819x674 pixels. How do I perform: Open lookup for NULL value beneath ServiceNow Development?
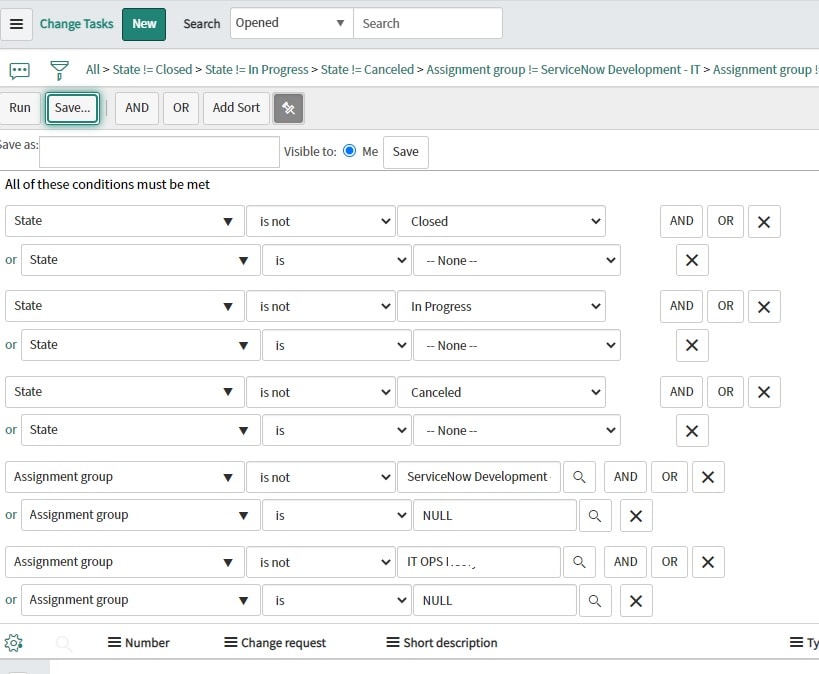pyautogui.click(x=595, y=516)
